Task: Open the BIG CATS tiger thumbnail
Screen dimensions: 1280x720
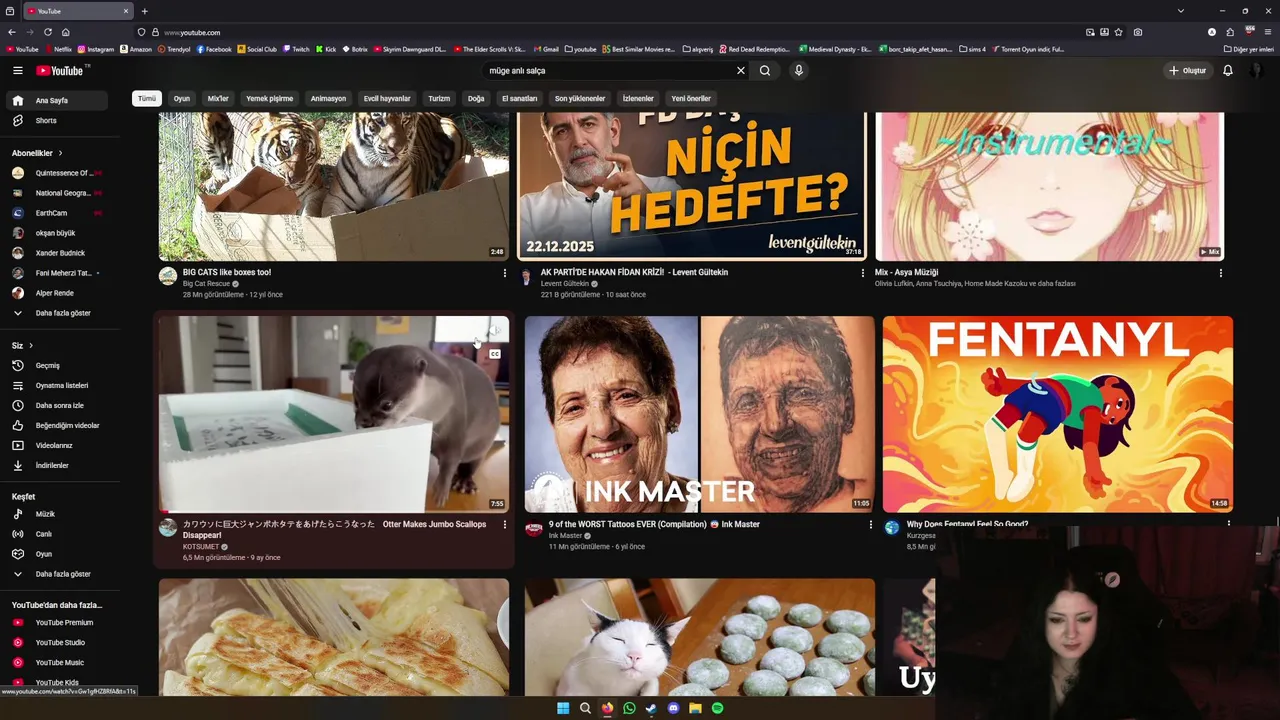Action: pos(334,187)
